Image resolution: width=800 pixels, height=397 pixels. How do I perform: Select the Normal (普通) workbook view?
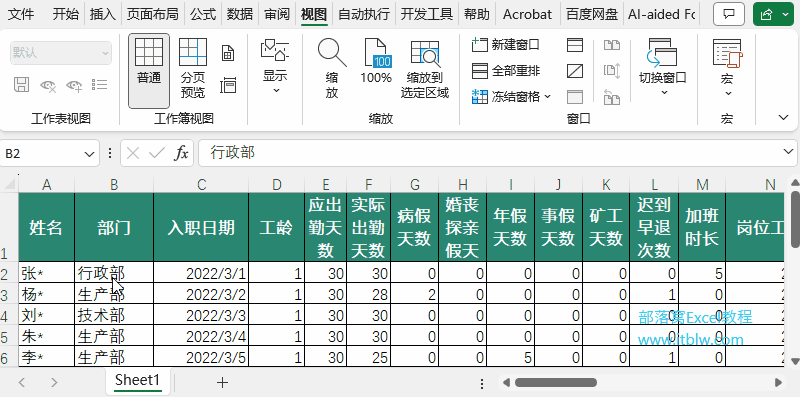149,71
